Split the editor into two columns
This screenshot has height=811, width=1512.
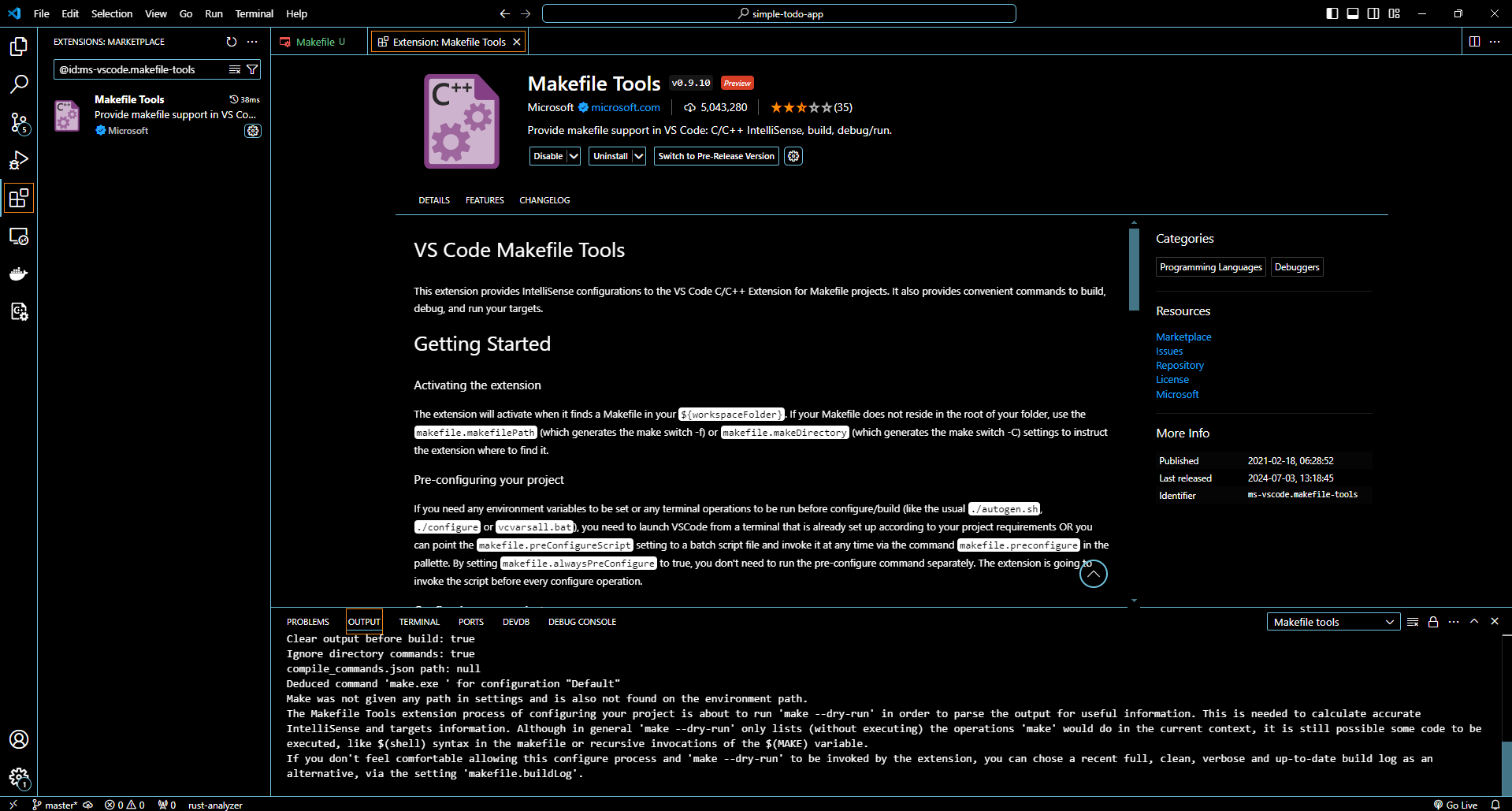pos(1474,42)
